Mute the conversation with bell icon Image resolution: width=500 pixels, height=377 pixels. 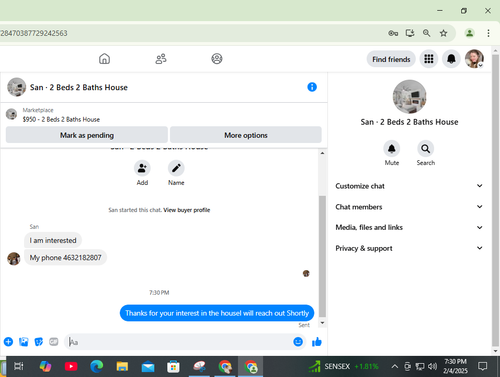[x=392, y=149]
